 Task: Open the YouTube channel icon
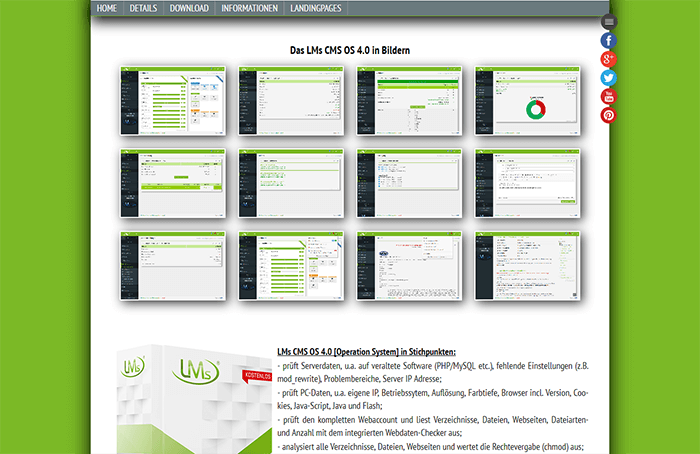[608, 96]
